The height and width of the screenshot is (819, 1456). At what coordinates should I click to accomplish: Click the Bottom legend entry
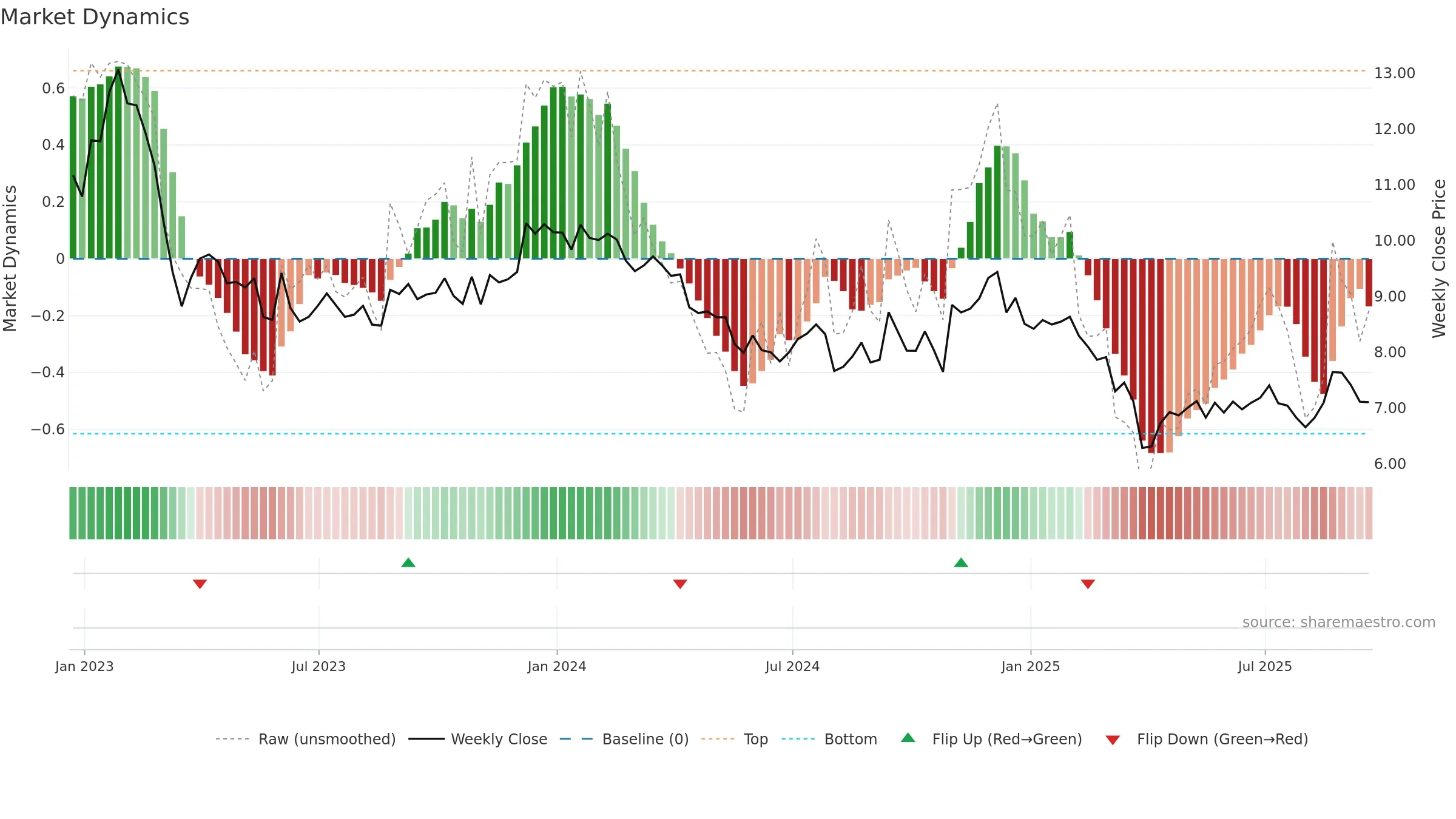(829, 739)
